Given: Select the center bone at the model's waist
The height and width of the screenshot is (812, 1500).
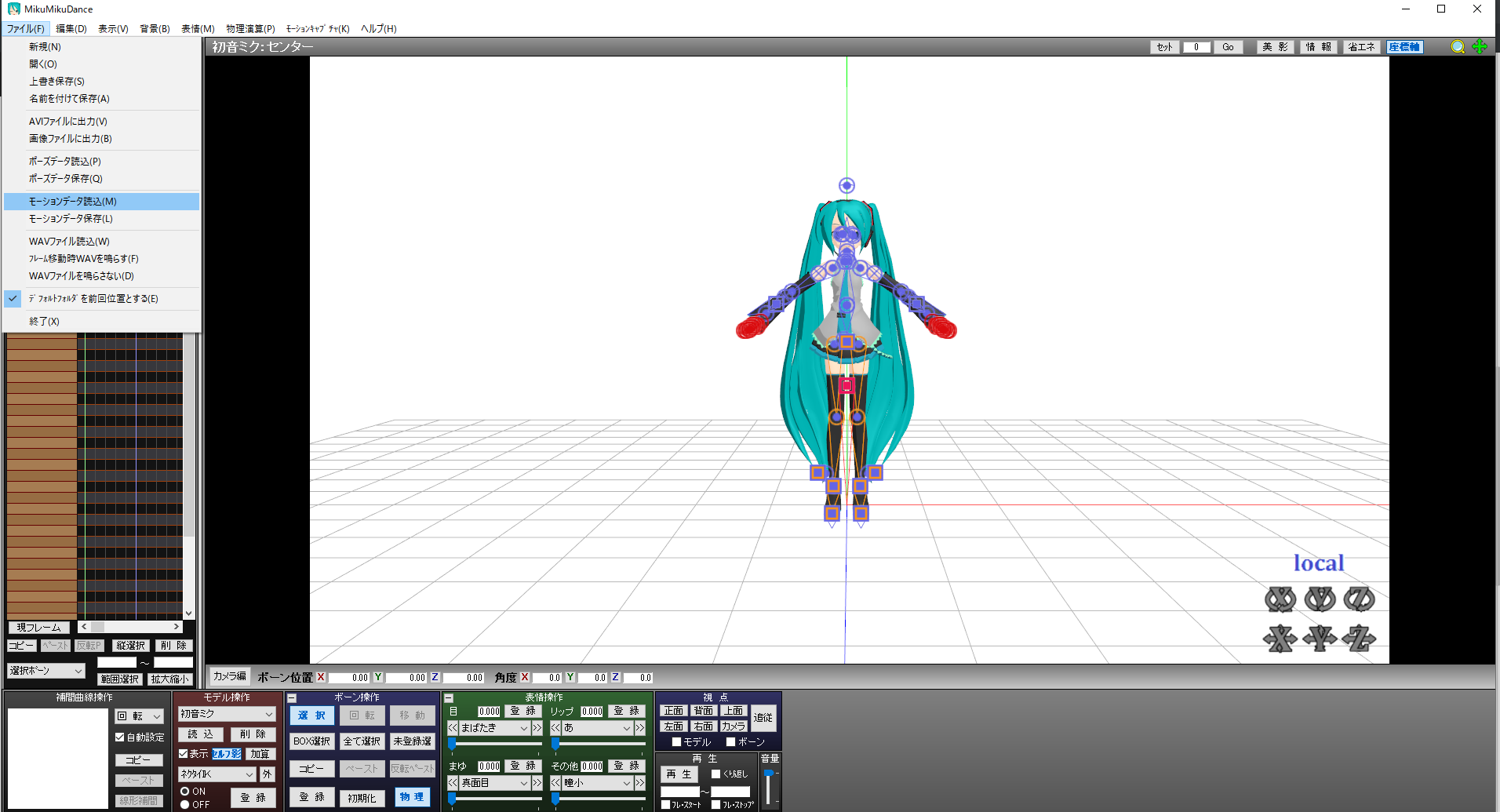Looking at the screenshot, I should tap(846, 341).
